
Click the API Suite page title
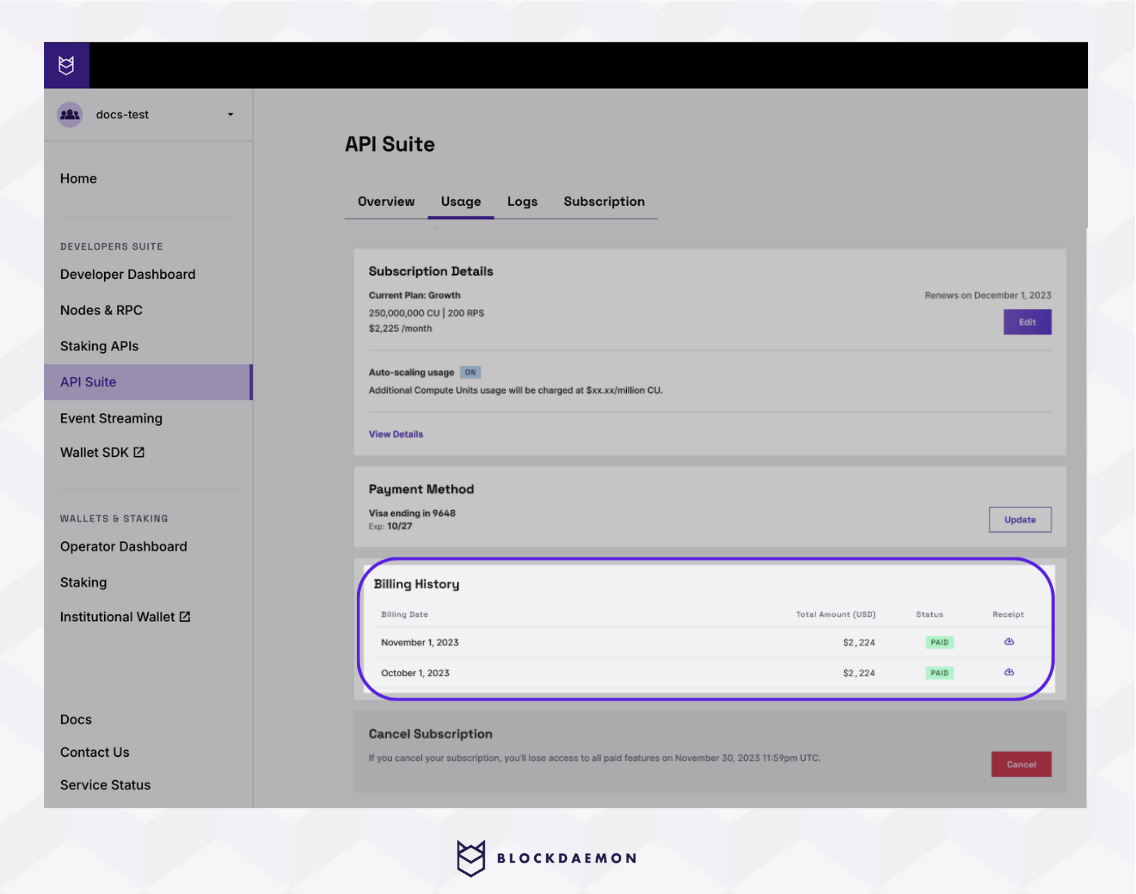click(390, 144)
